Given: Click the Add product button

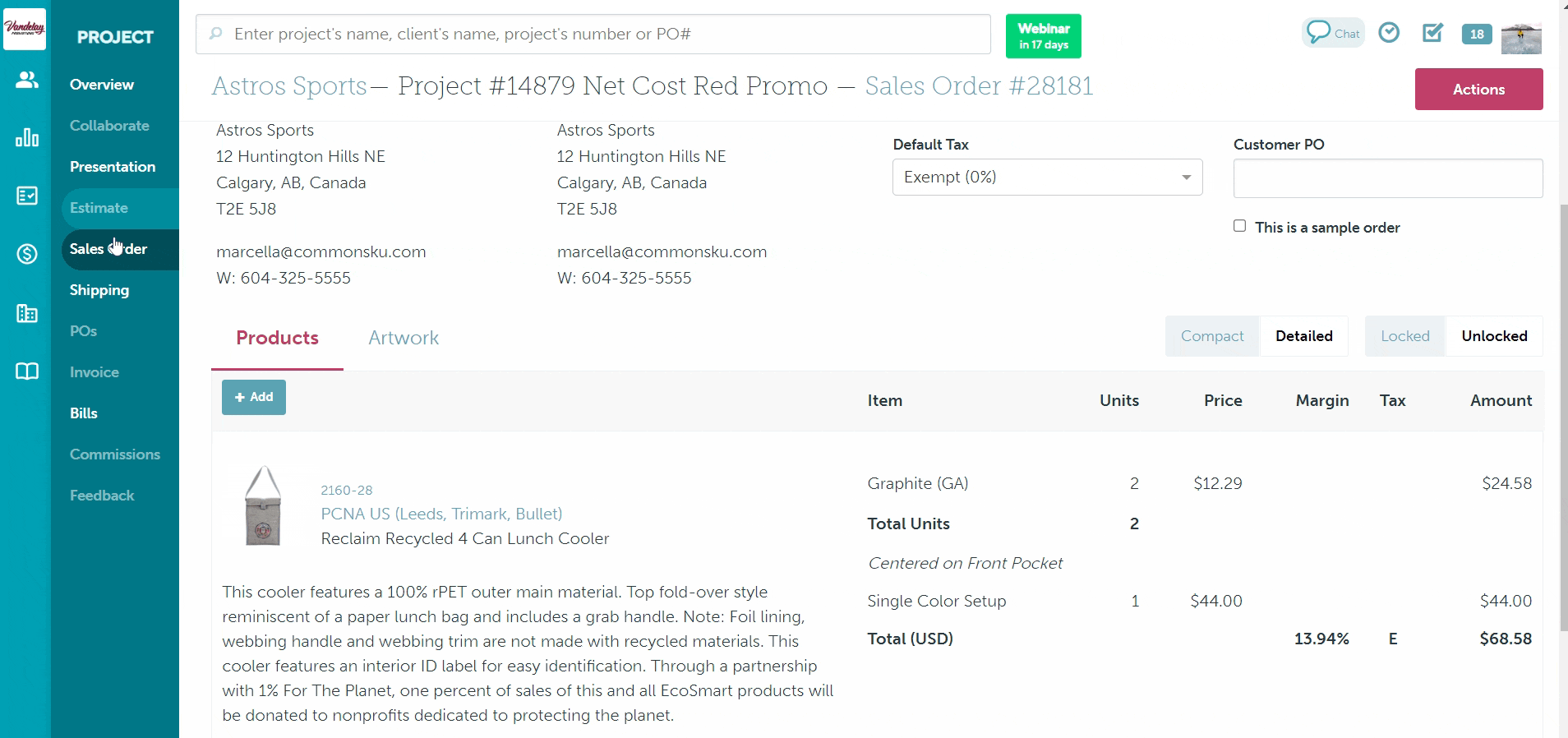Looking at the screenshot, I should tap(254, 397).
